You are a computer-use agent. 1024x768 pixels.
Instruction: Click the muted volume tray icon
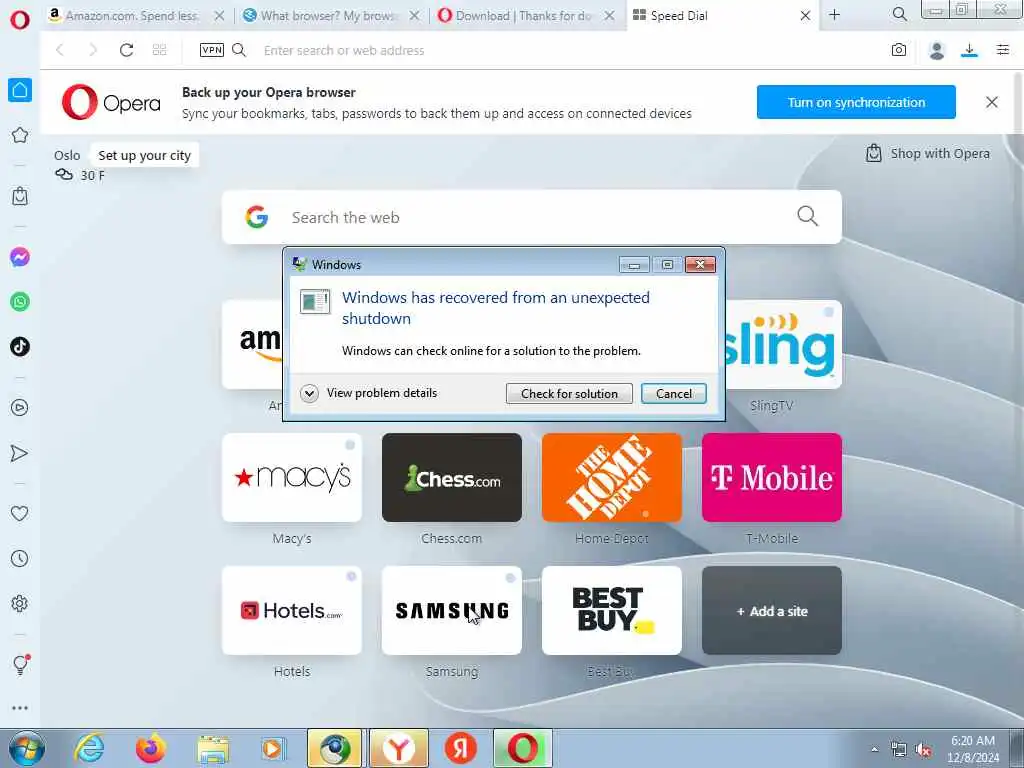[923, 750]
